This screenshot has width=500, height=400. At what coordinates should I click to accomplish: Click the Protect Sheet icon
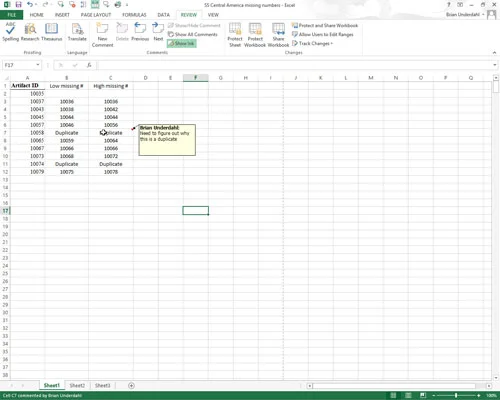[235, 35]
